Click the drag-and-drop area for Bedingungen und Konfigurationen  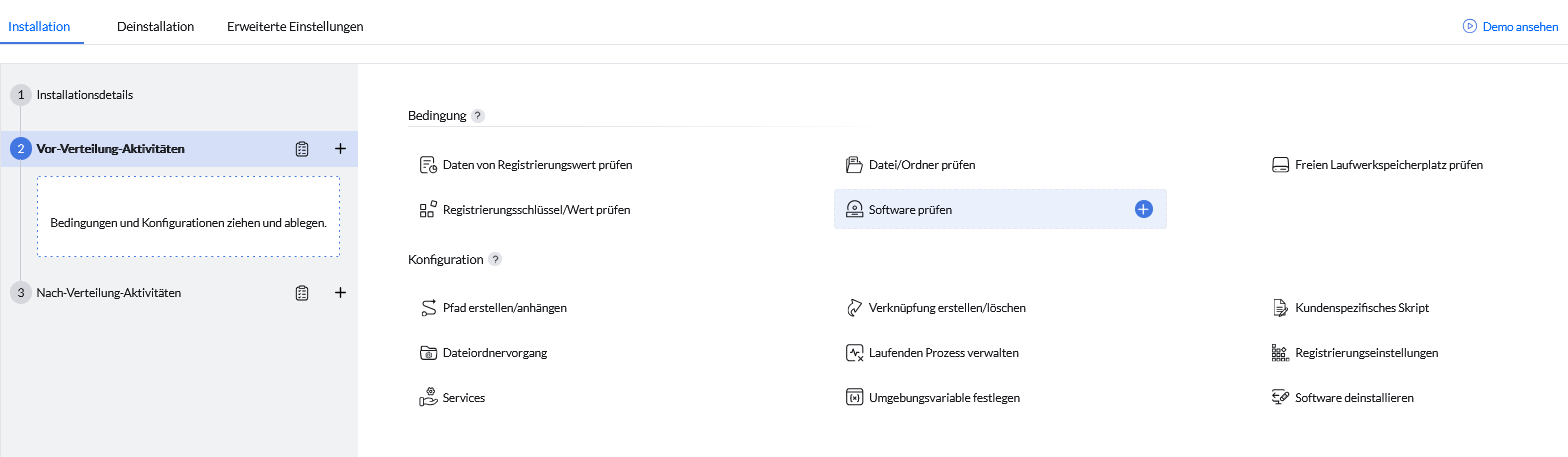tap(188, 217)
